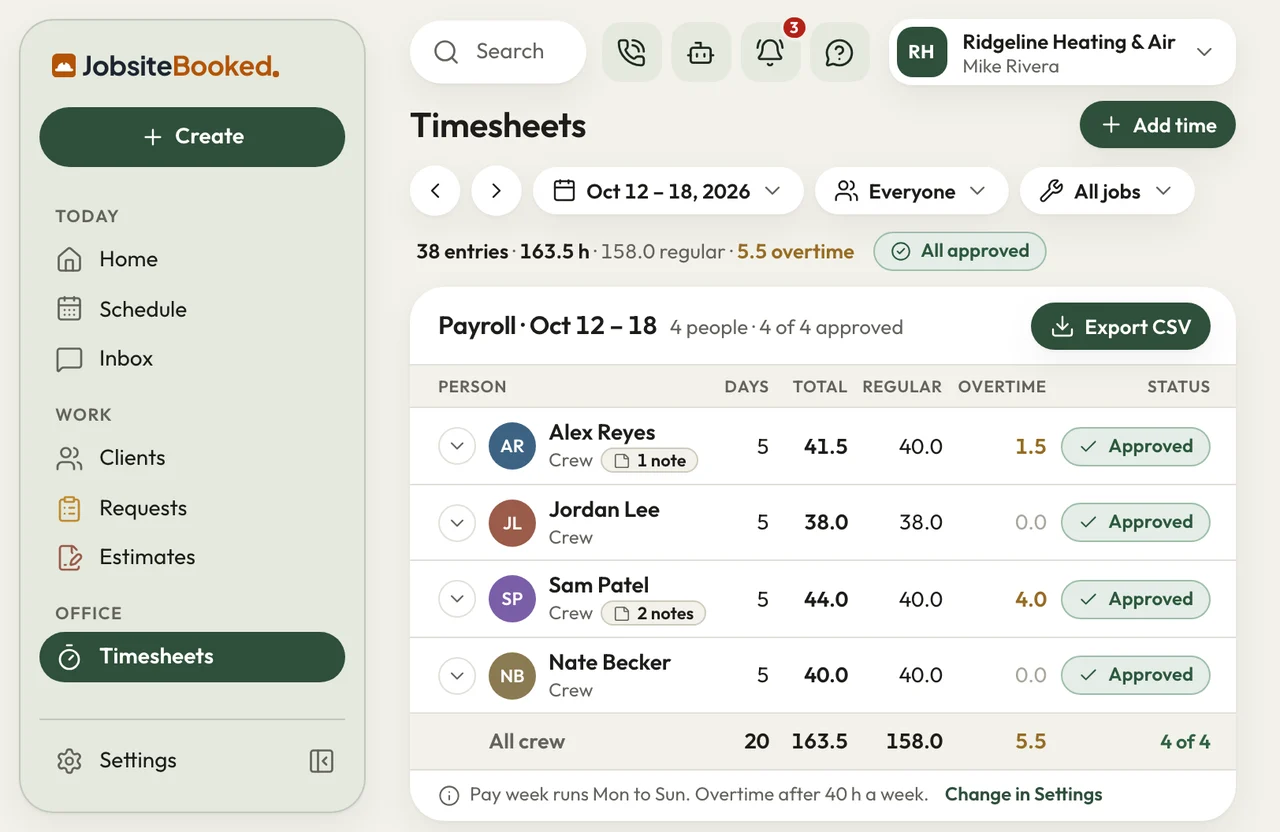Click the phone calls icon in top bar

pyautogui.click(x=632, y=52)
